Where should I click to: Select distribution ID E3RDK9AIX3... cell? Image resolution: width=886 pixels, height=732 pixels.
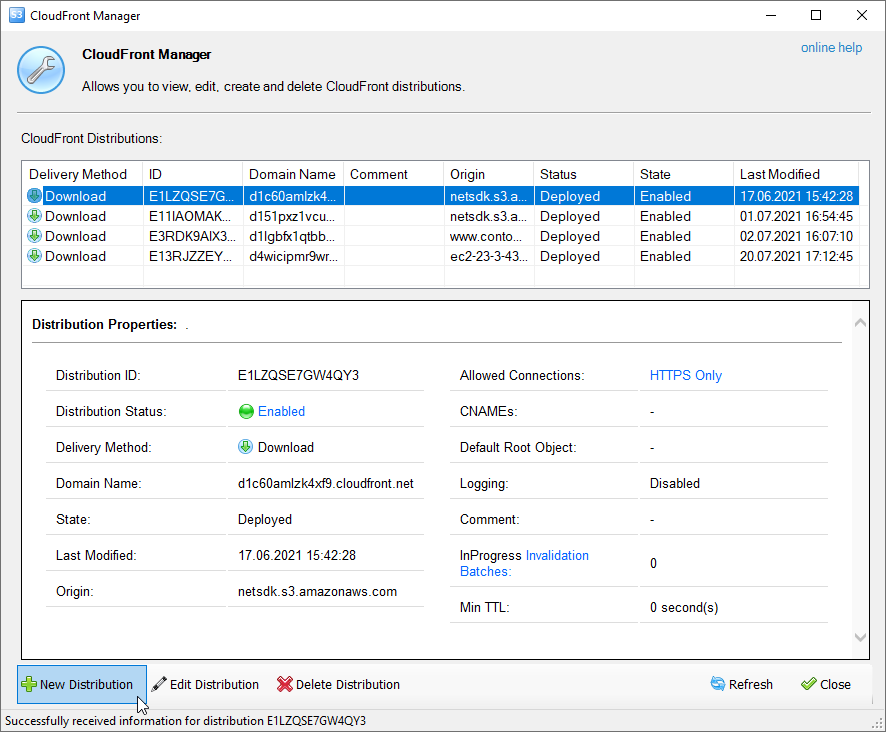(x=193, y=236)
